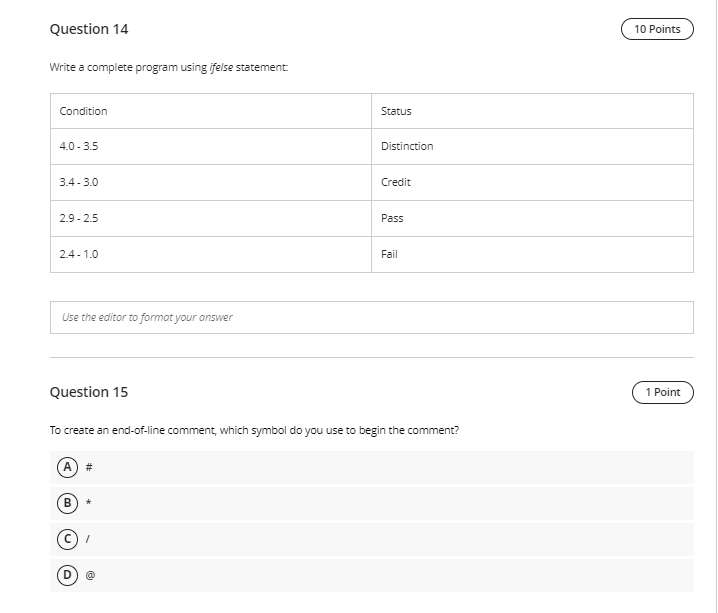Click the Pass status cell
This screenshot has width=718, height=613.
533,218
